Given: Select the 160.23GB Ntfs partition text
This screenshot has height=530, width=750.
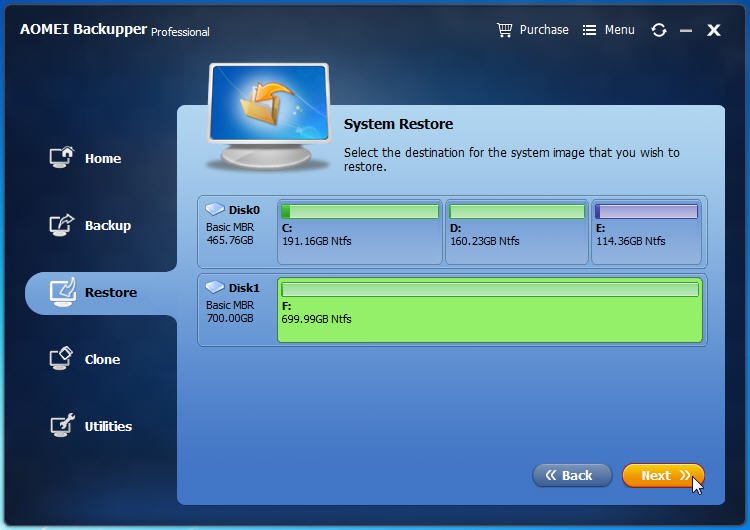Looking at the screenshot, I should click(x=485, y=241).
